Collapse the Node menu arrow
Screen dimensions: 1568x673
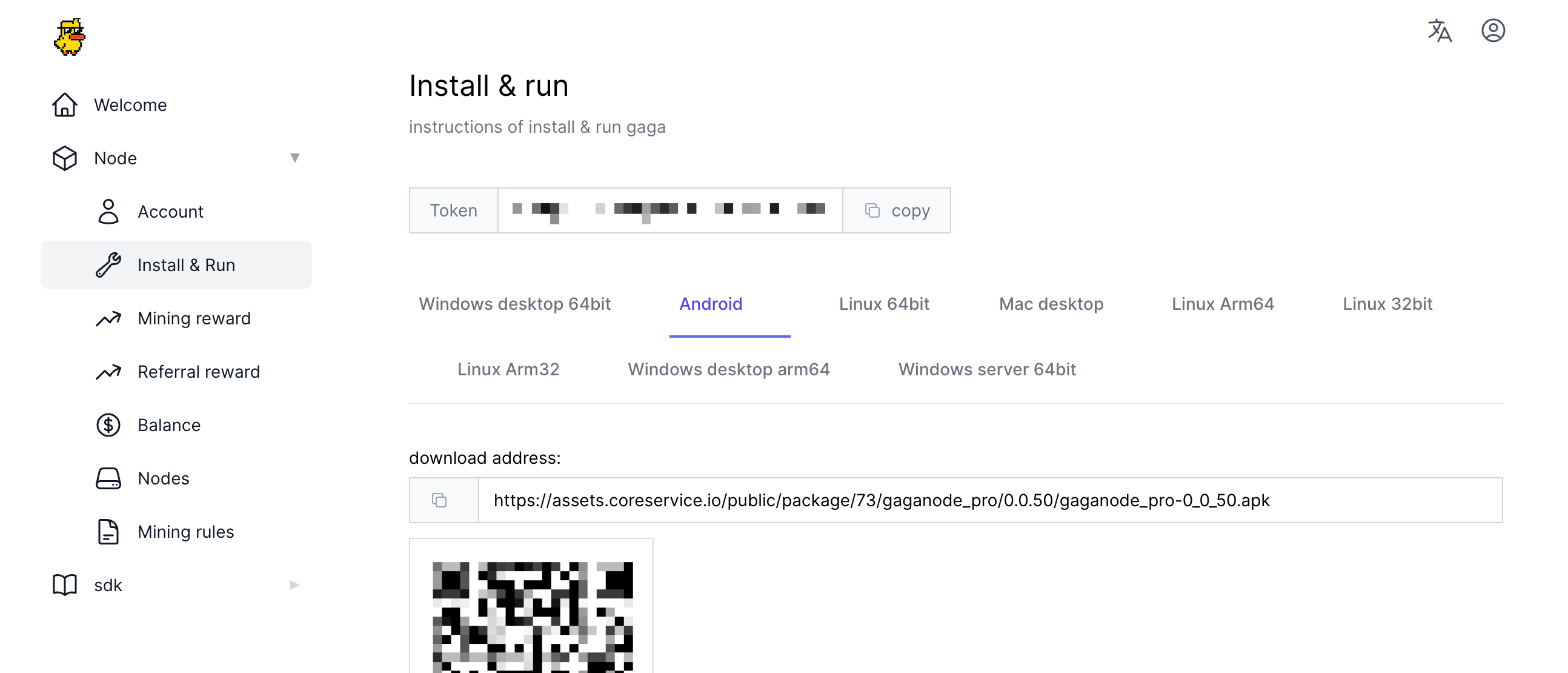pos(295,158)
